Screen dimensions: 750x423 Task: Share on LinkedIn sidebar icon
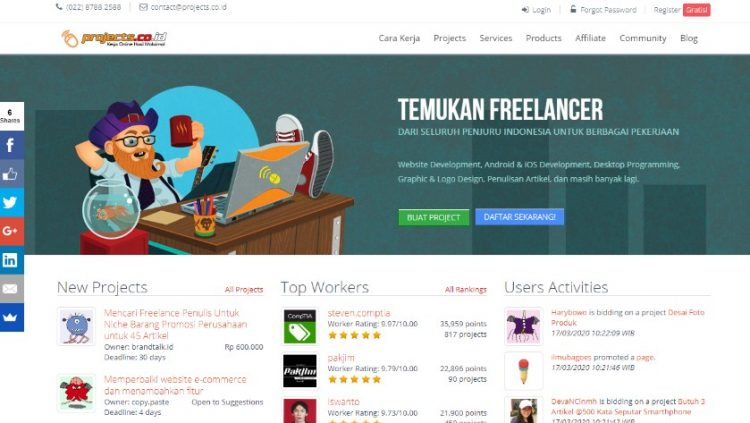pyautogui.click(x=11, y=260)
